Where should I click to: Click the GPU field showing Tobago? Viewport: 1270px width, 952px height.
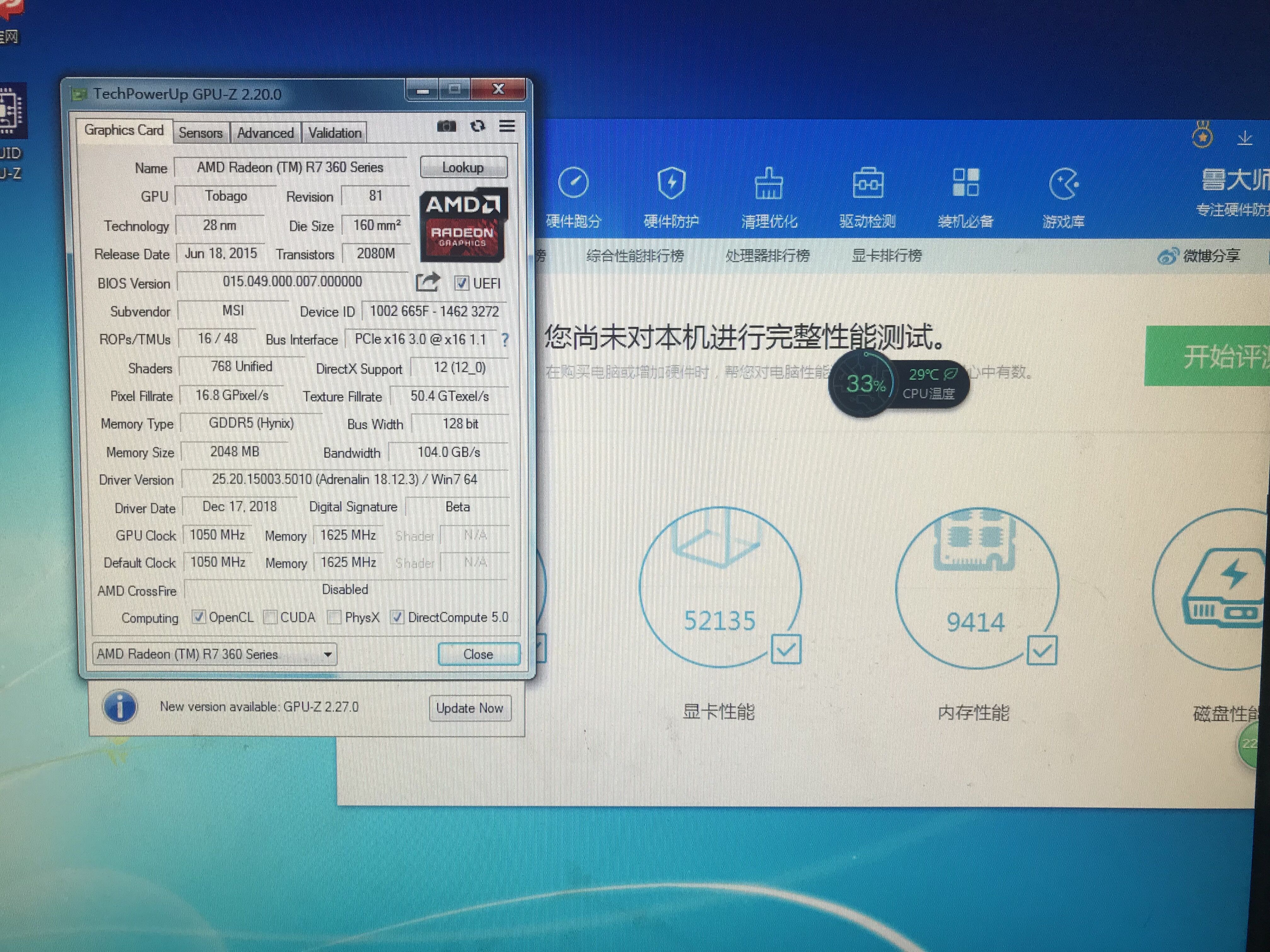coord(226,196)
